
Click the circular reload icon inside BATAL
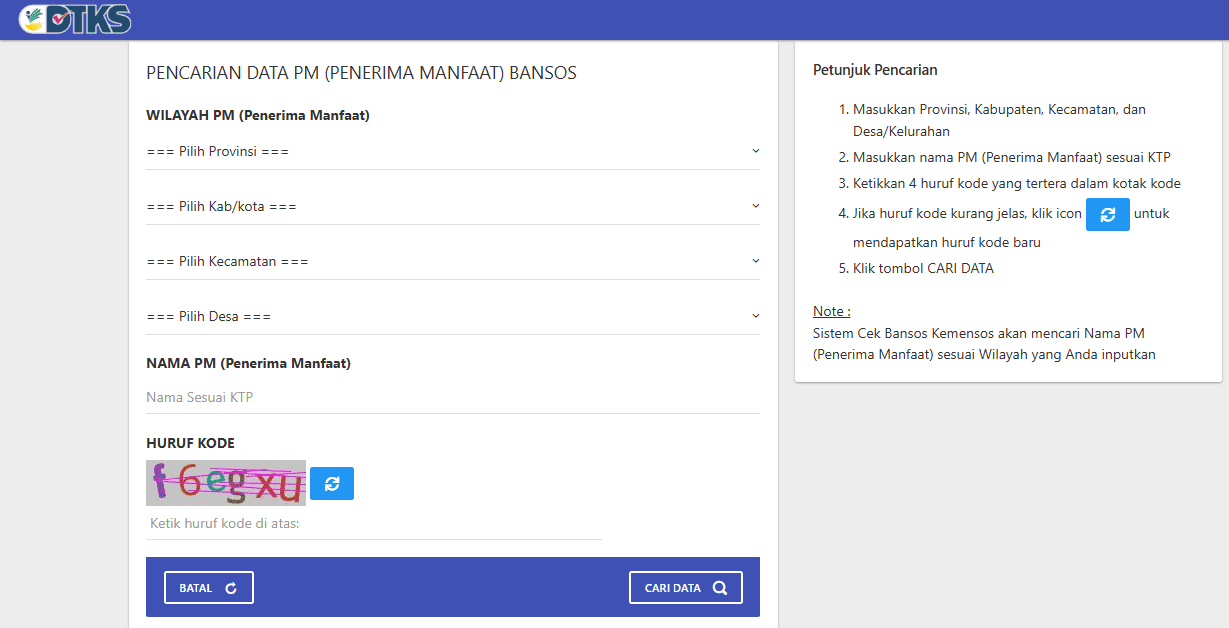tap(231, 587)
